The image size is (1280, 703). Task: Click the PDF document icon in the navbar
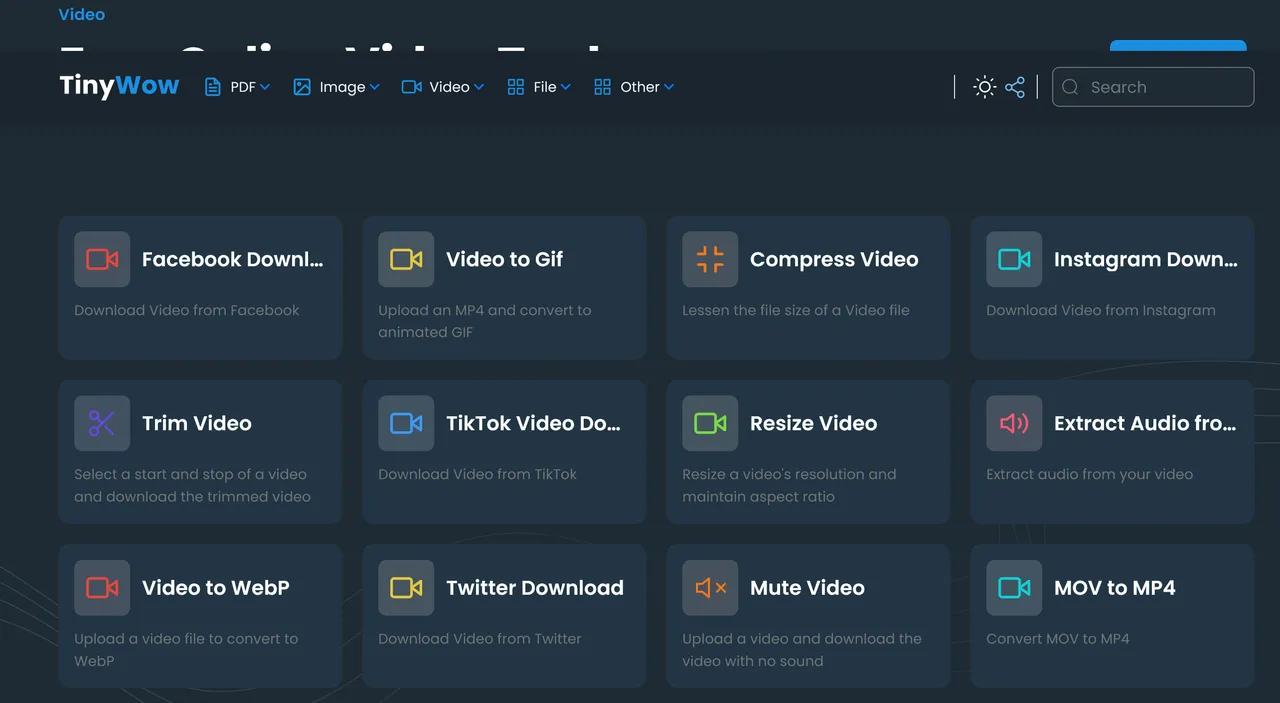[212, 87]
